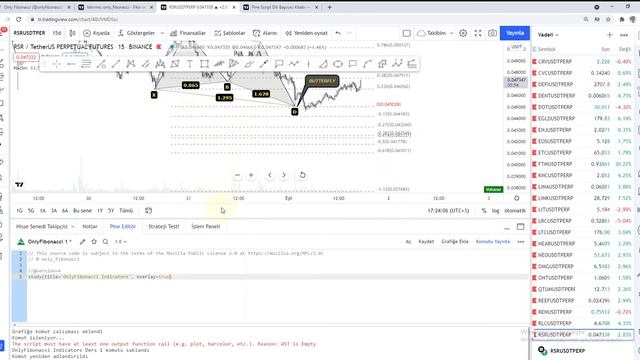The width and height of the screenshot is (640, 360).
Task: Open the Şablonlar templates menu
Action: click(230, 33)
